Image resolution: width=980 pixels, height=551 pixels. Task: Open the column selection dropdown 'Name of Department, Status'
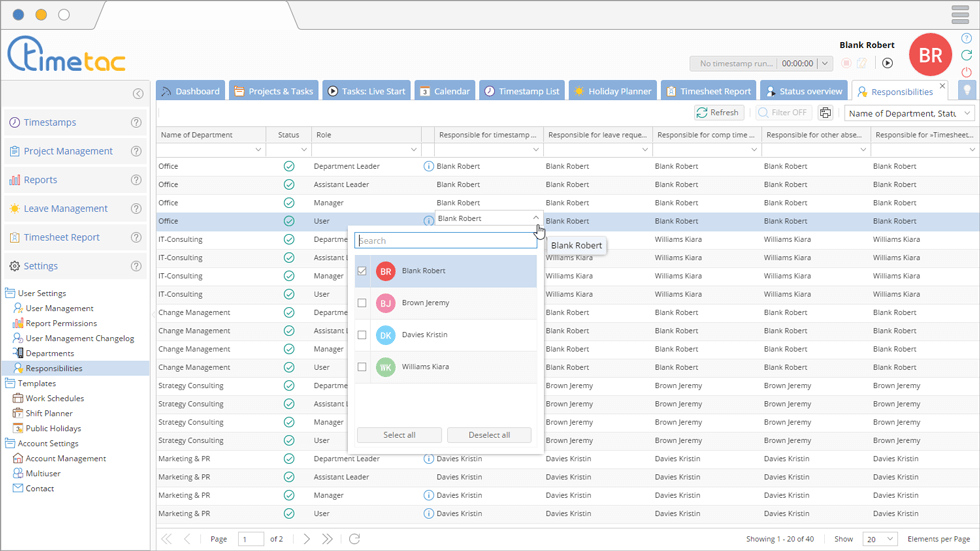point(910,113)
